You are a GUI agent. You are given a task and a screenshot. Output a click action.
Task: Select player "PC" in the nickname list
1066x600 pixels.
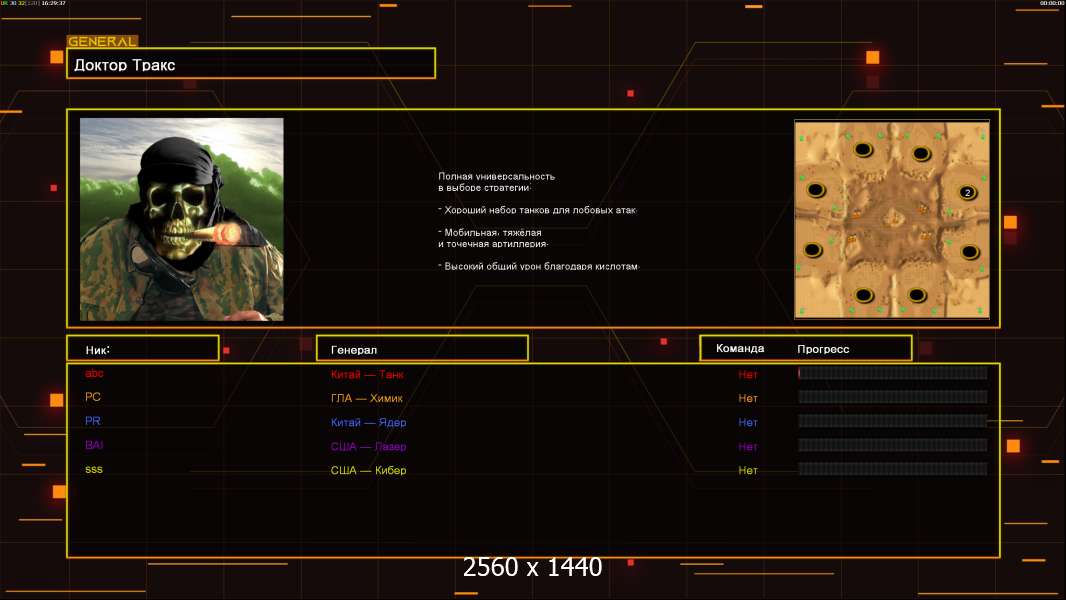click(93, 398)
